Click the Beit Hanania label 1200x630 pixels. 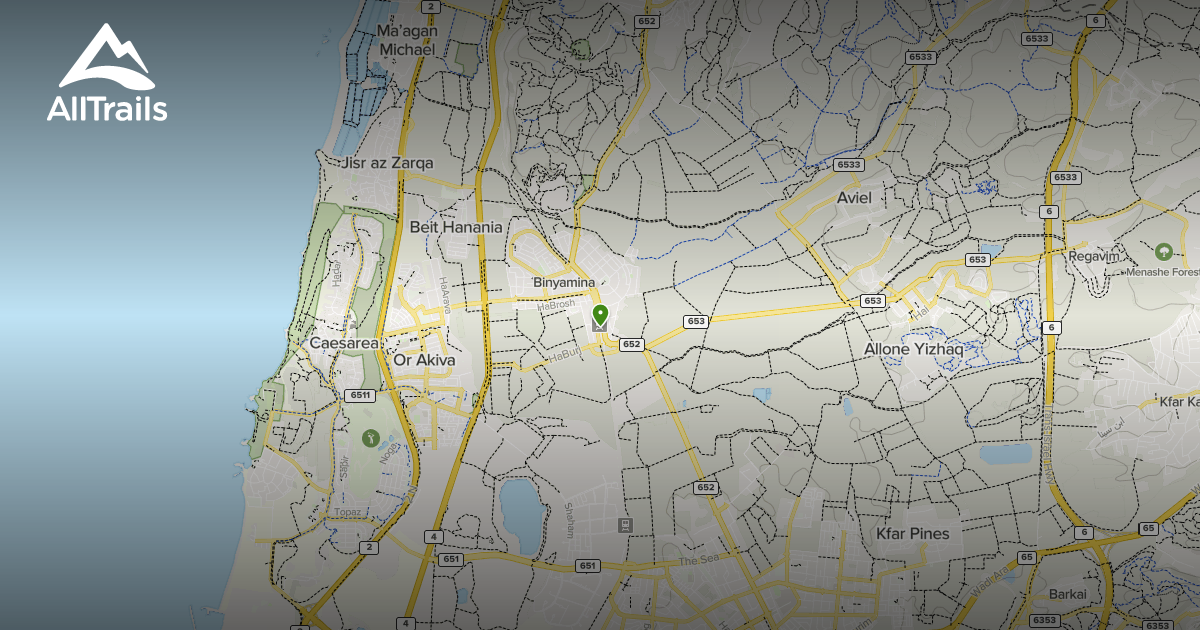pos(456,227)
